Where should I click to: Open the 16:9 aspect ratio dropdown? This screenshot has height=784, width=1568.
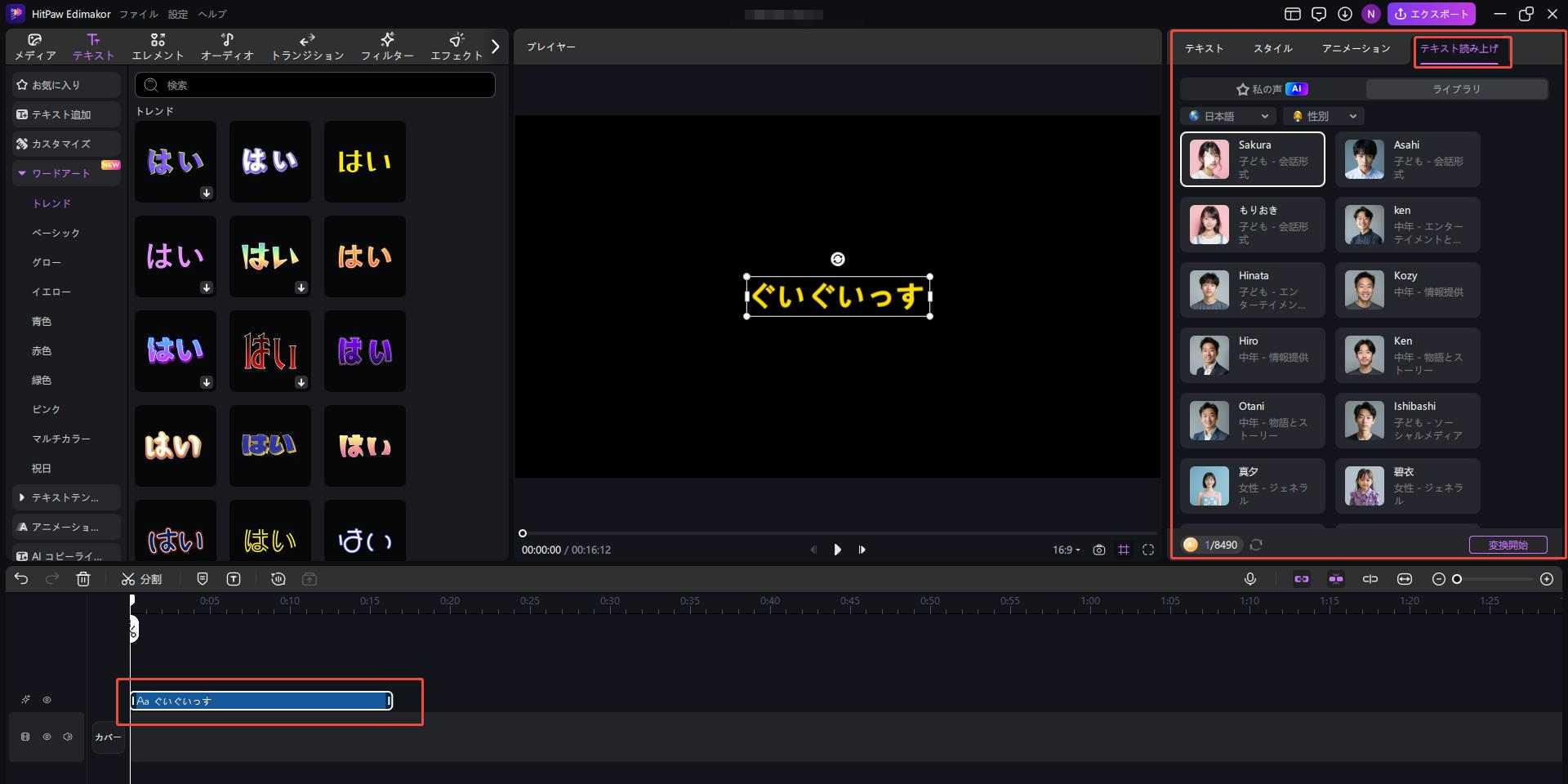click(1064, 550)
